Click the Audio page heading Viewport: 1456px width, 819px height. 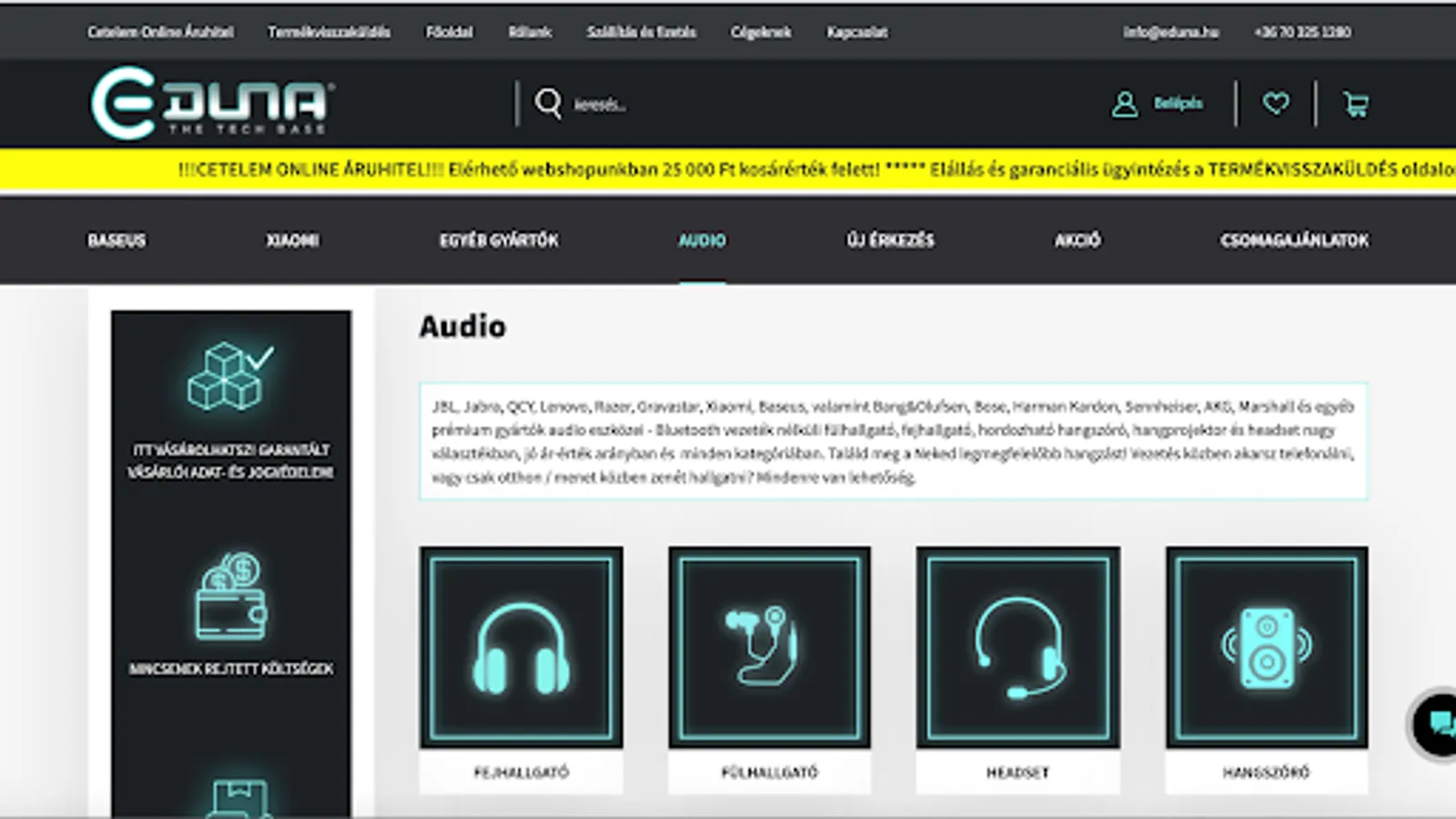[x=462, y=326]
